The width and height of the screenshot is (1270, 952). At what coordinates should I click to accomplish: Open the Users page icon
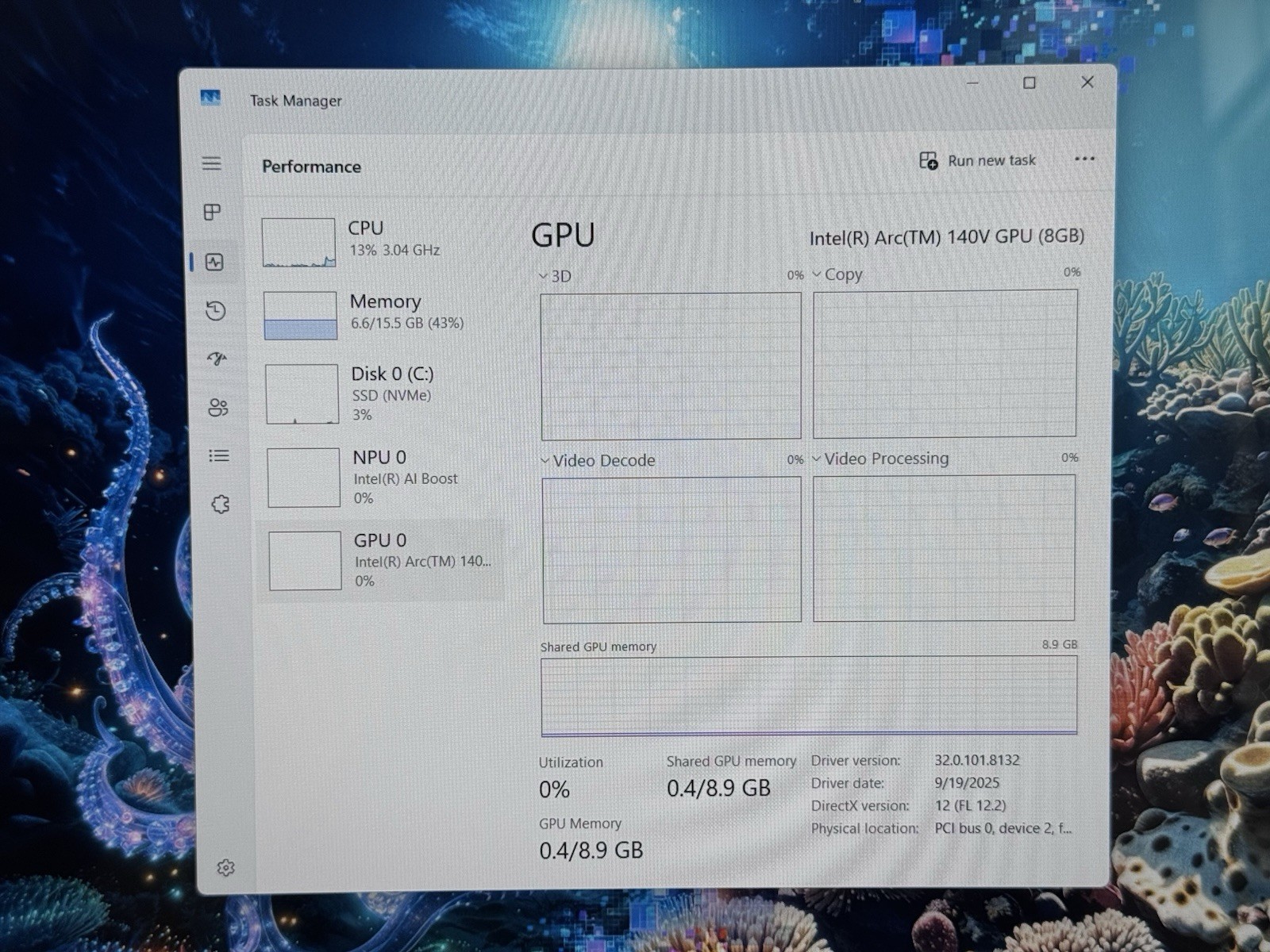click(217, 408)
